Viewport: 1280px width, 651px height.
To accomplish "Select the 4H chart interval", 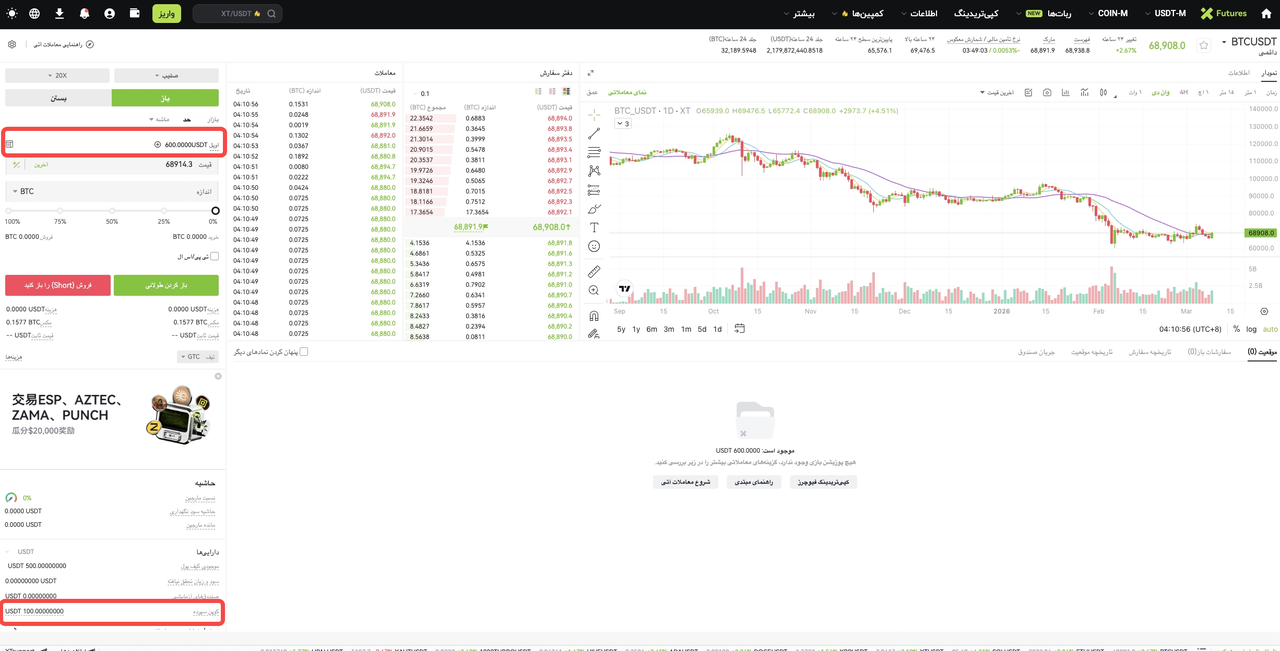I will pos(1183,92).
